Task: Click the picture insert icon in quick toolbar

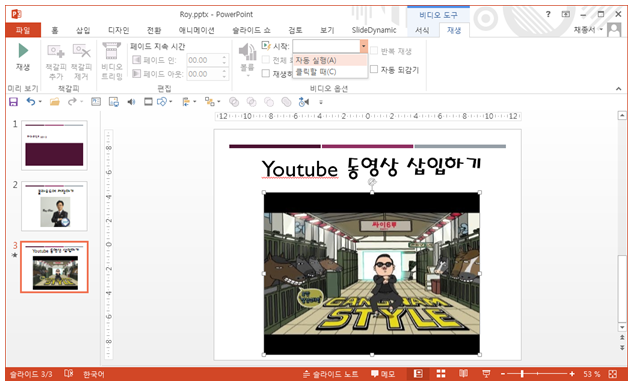Action: tap(114, 102)
